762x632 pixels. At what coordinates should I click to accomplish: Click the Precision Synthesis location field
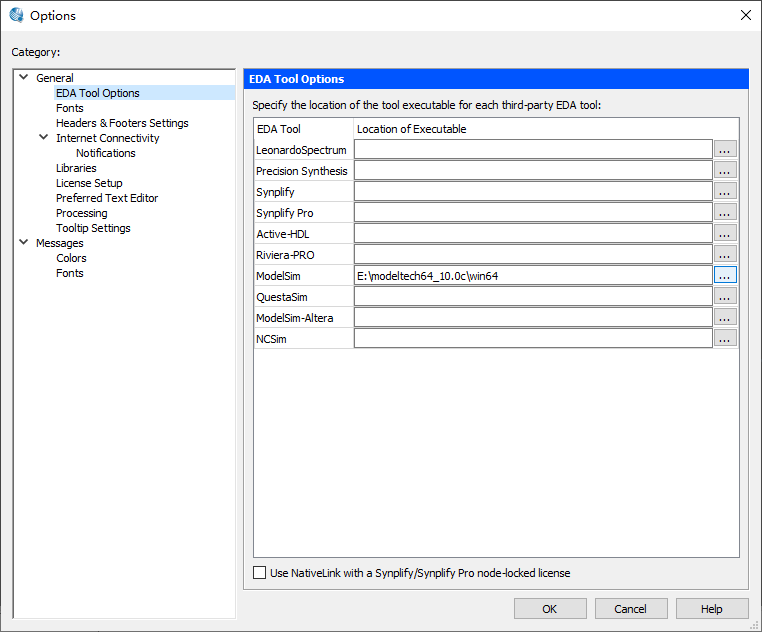533,170
